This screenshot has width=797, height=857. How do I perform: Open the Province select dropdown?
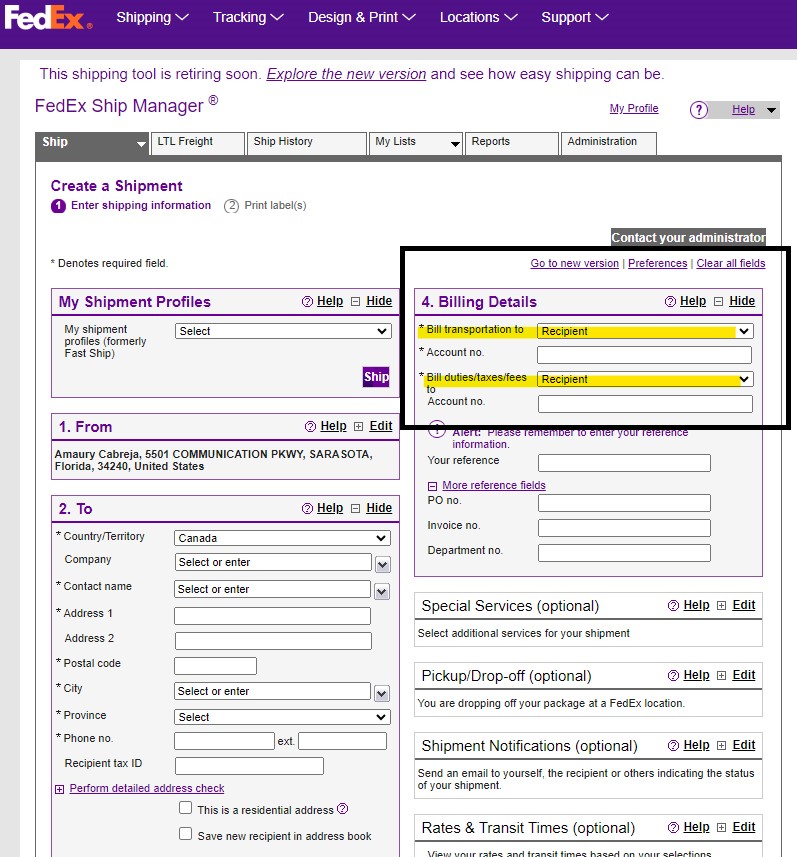[x=282, y=717]
